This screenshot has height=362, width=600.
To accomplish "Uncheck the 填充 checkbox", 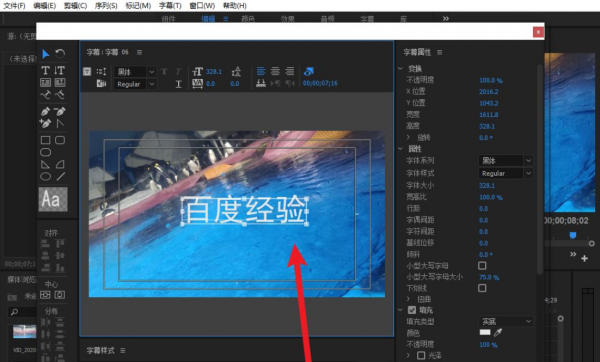I will click(412, 310).
